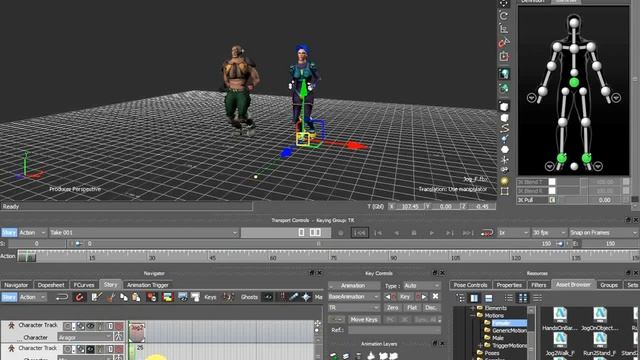Select the Scale tool in viewer toolbar

coord(504,29)
